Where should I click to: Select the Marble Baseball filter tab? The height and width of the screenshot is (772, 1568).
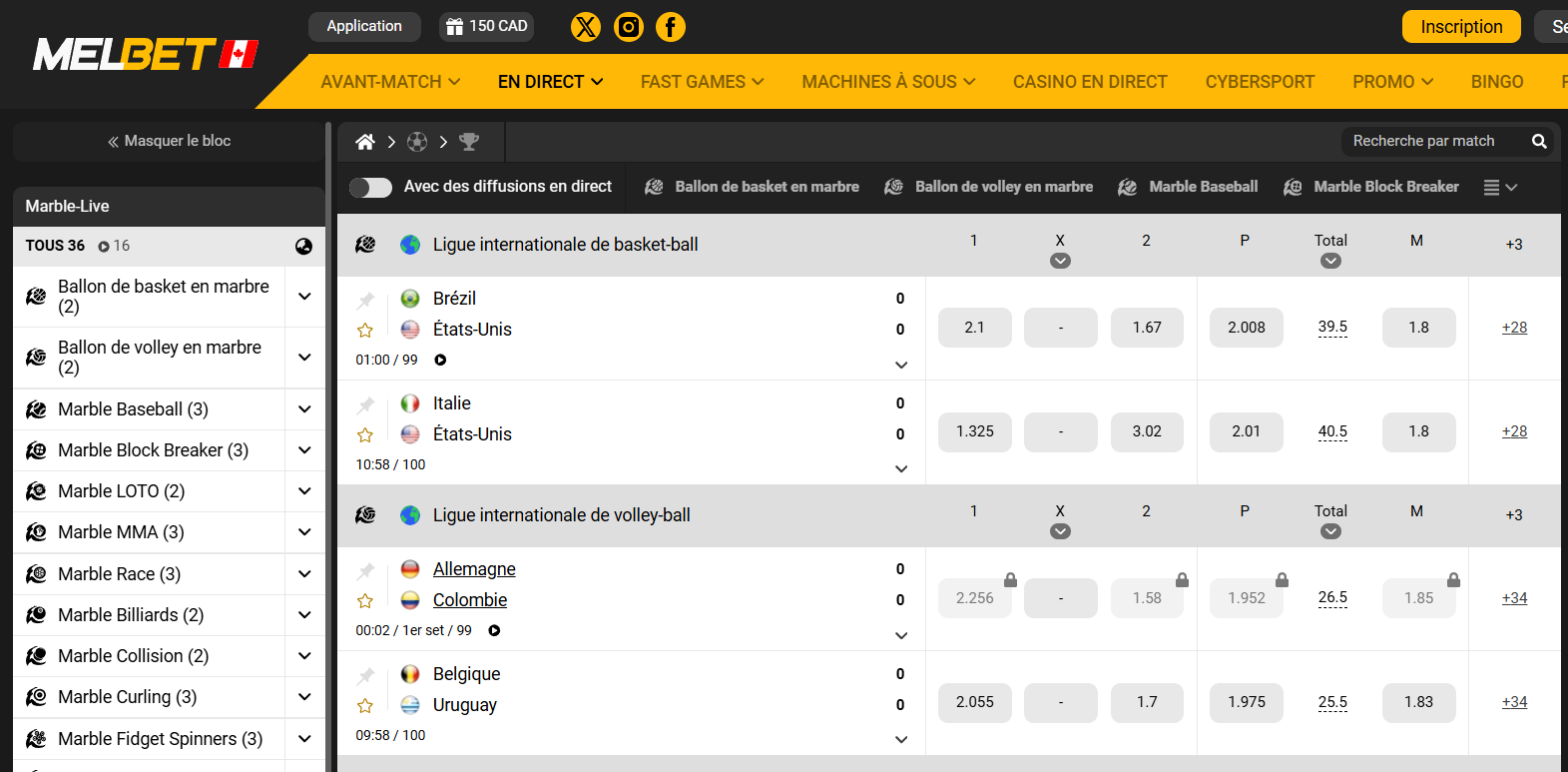point(1188,187)
